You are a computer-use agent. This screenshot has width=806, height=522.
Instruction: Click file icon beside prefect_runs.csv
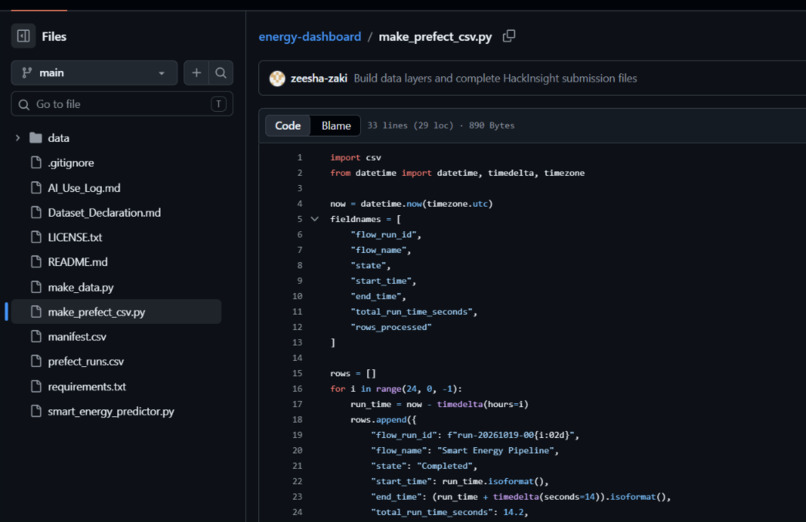(36, 362)
